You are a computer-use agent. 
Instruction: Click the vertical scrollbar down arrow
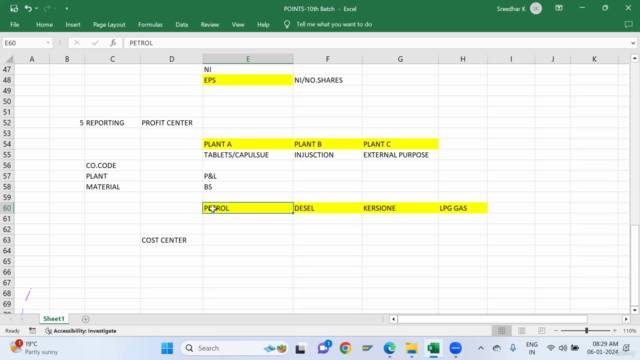pos(634,310)
